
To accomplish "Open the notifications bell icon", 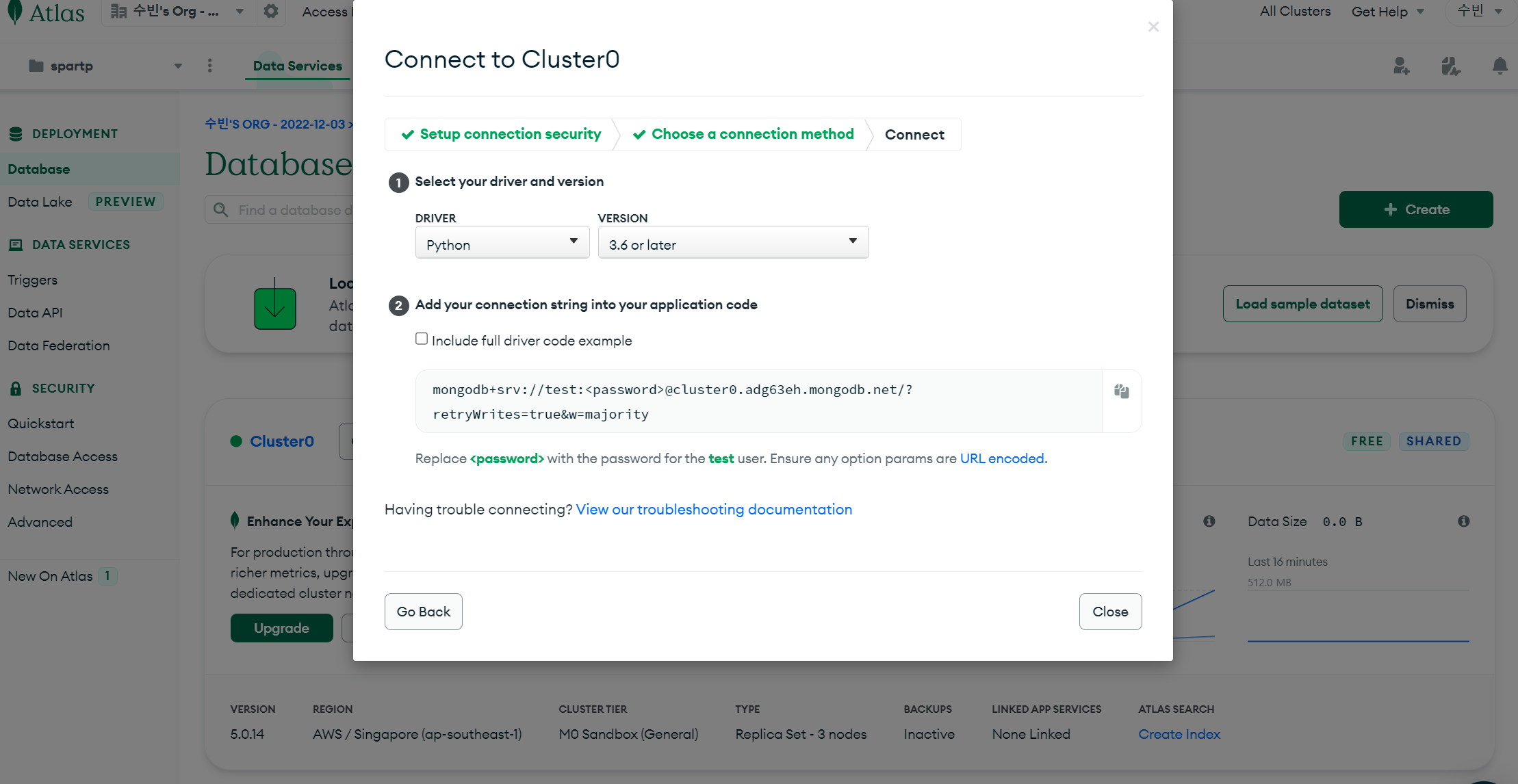I will 1500,66.
